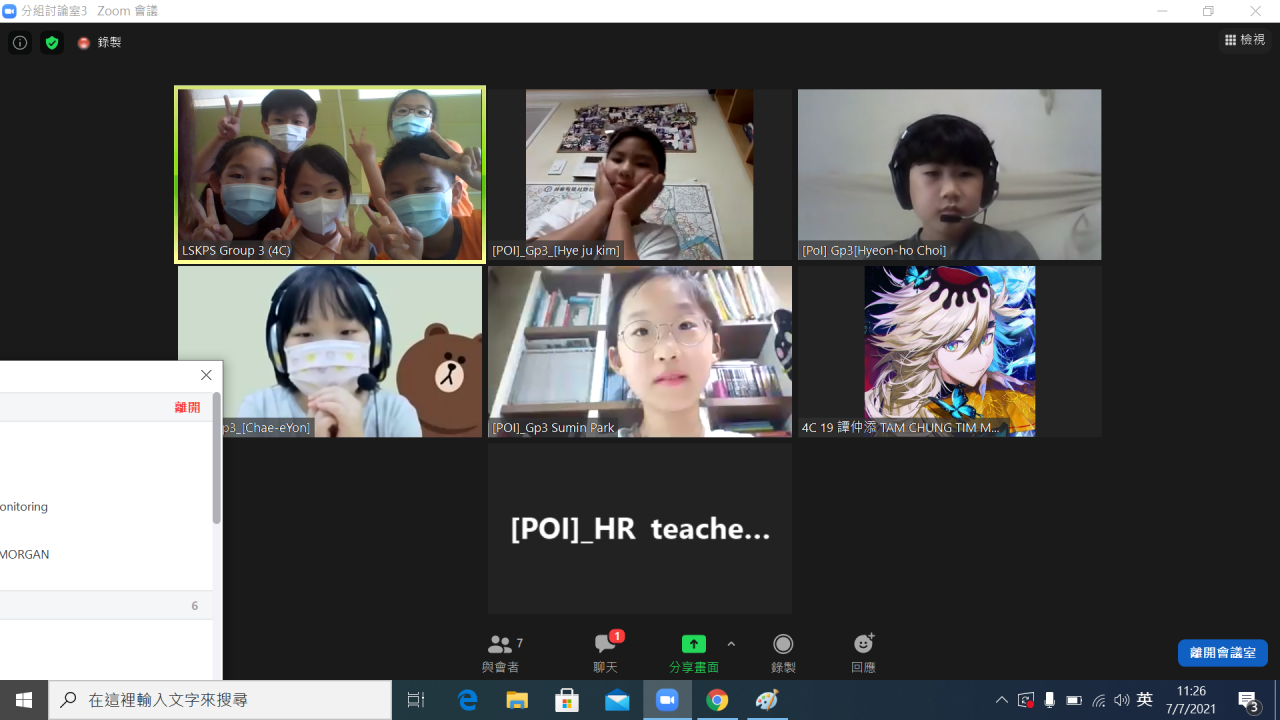
Task: Select the HR teacher video tile
Action: tap(640, 528)
